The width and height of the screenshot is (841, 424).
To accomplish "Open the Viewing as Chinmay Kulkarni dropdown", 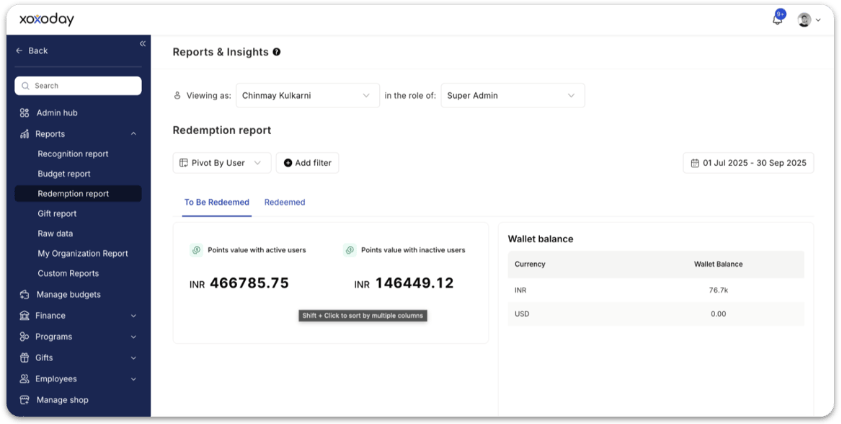I will 308,95.
